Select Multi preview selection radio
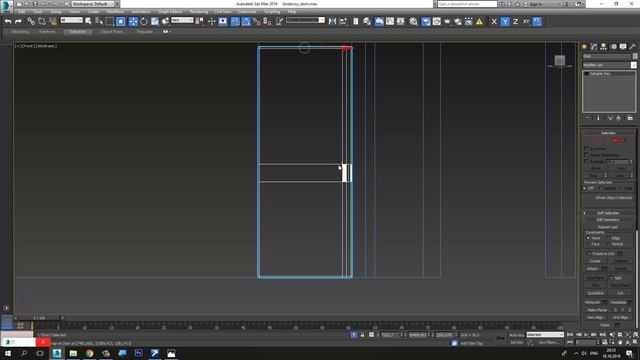The image size is (640, 360). pyautogui.click(x=621, y=188)
